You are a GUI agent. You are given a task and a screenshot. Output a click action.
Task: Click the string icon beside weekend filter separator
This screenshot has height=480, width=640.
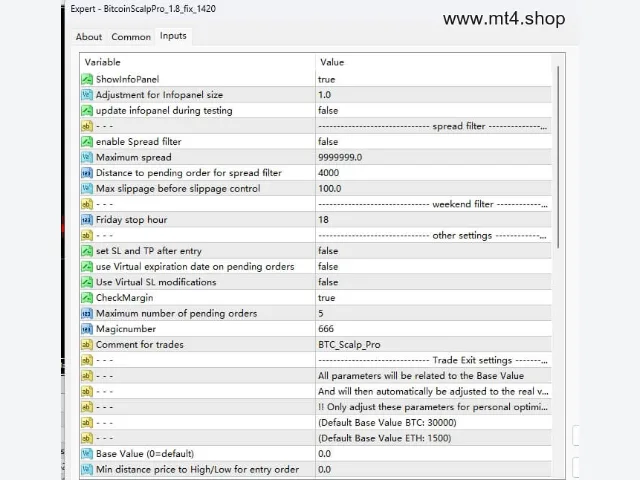(x=87, y=204)
